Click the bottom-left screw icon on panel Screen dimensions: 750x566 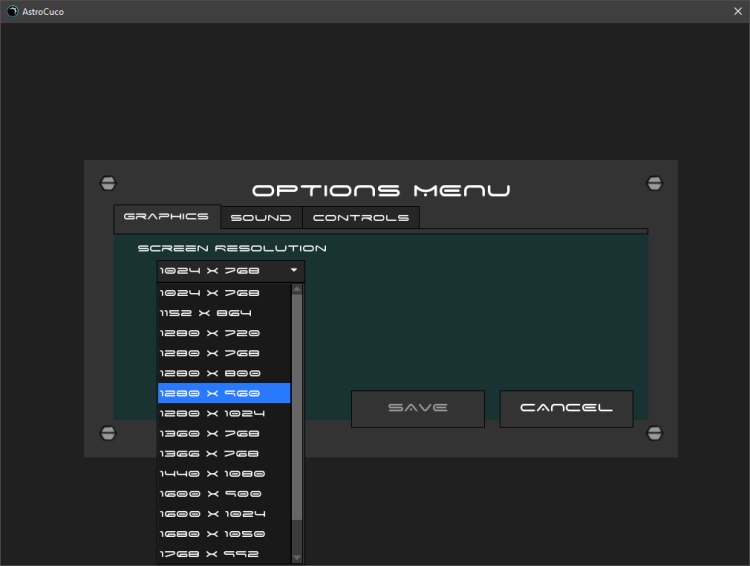108,433
